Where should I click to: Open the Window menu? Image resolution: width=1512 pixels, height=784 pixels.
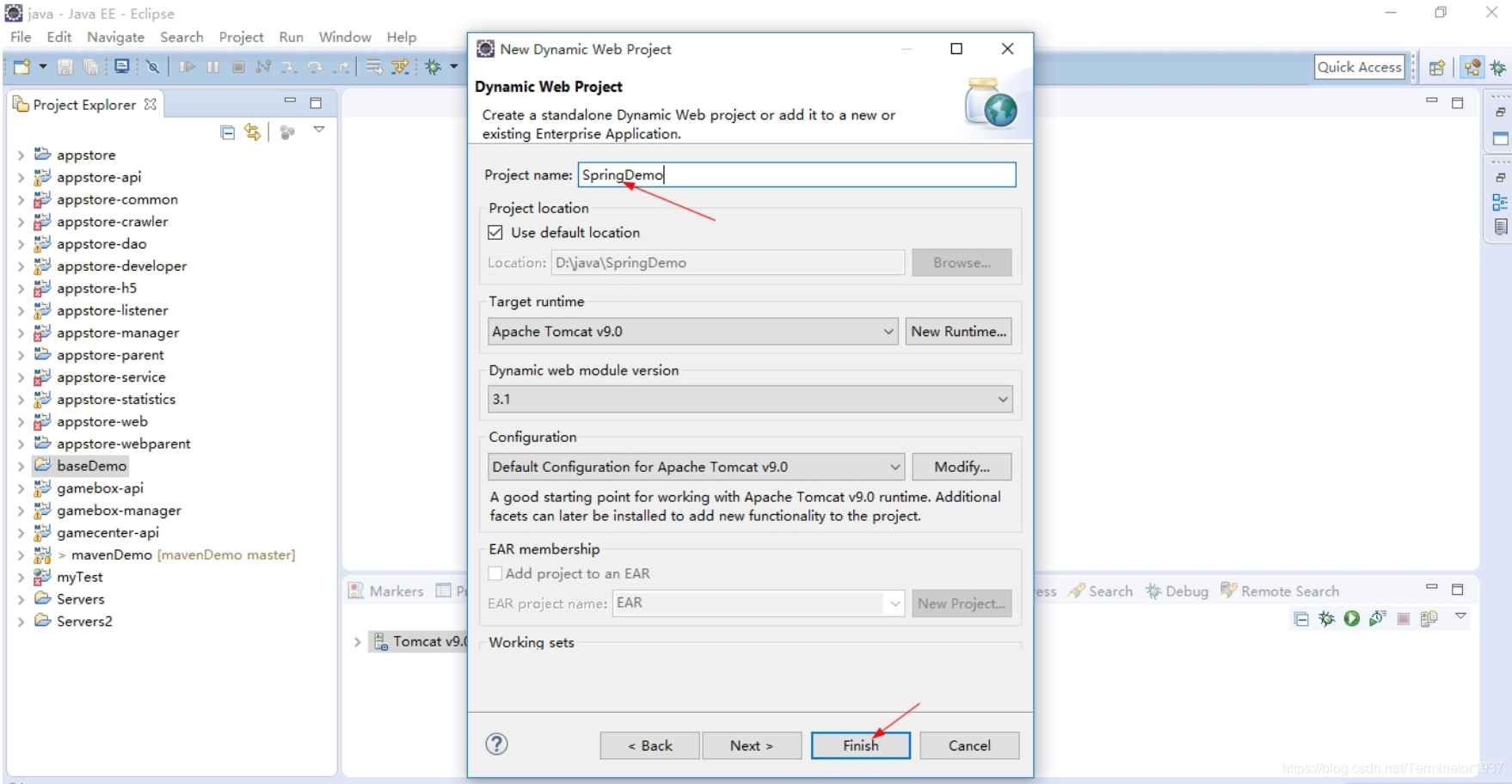coord(345,37)
